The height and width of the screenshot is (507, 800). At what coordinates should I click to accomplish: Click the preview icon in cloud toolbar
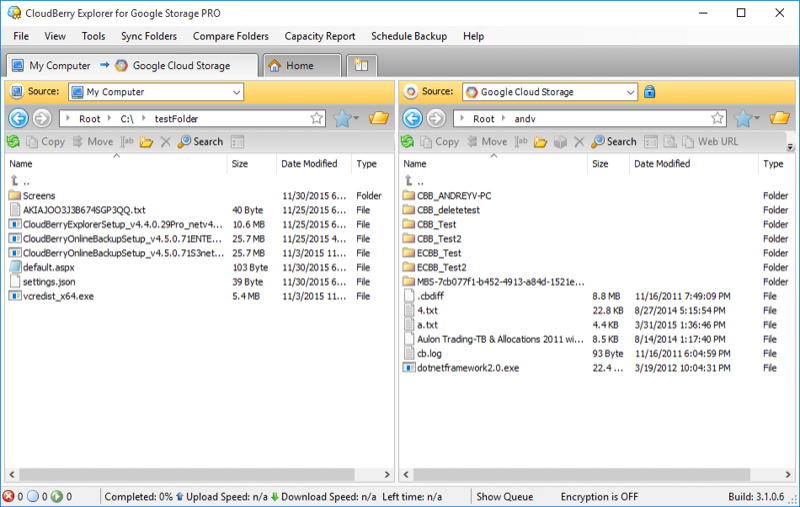[x=670, y=141]
